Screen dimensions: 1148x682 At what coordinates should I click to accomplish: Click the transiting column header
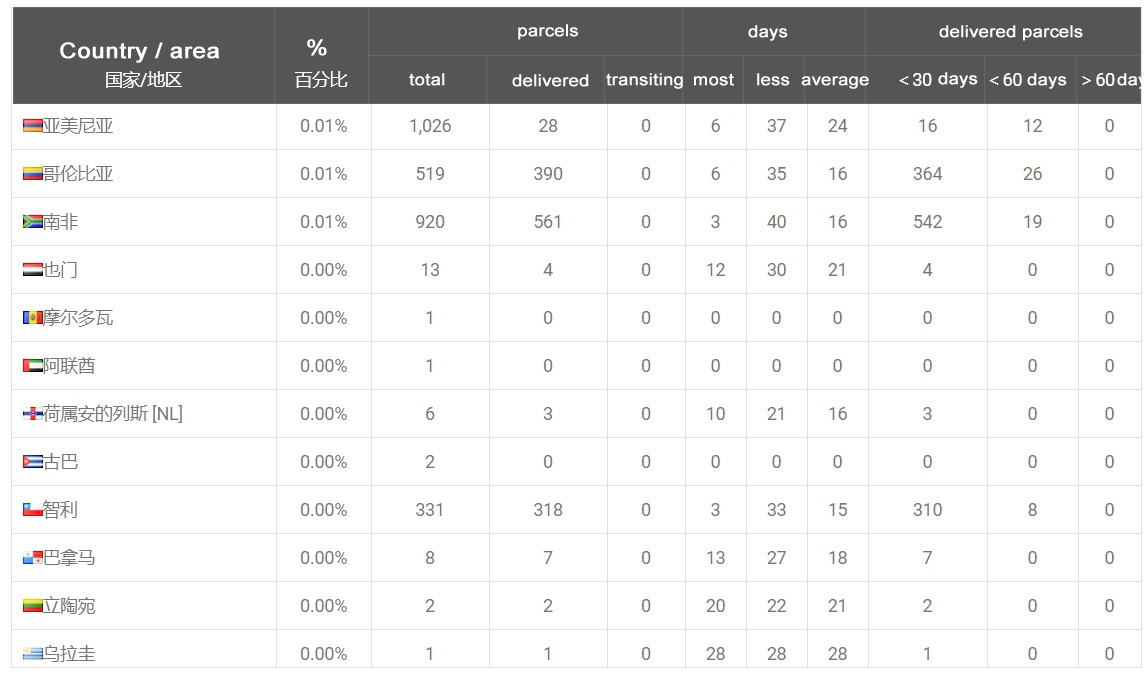point(644,80)
